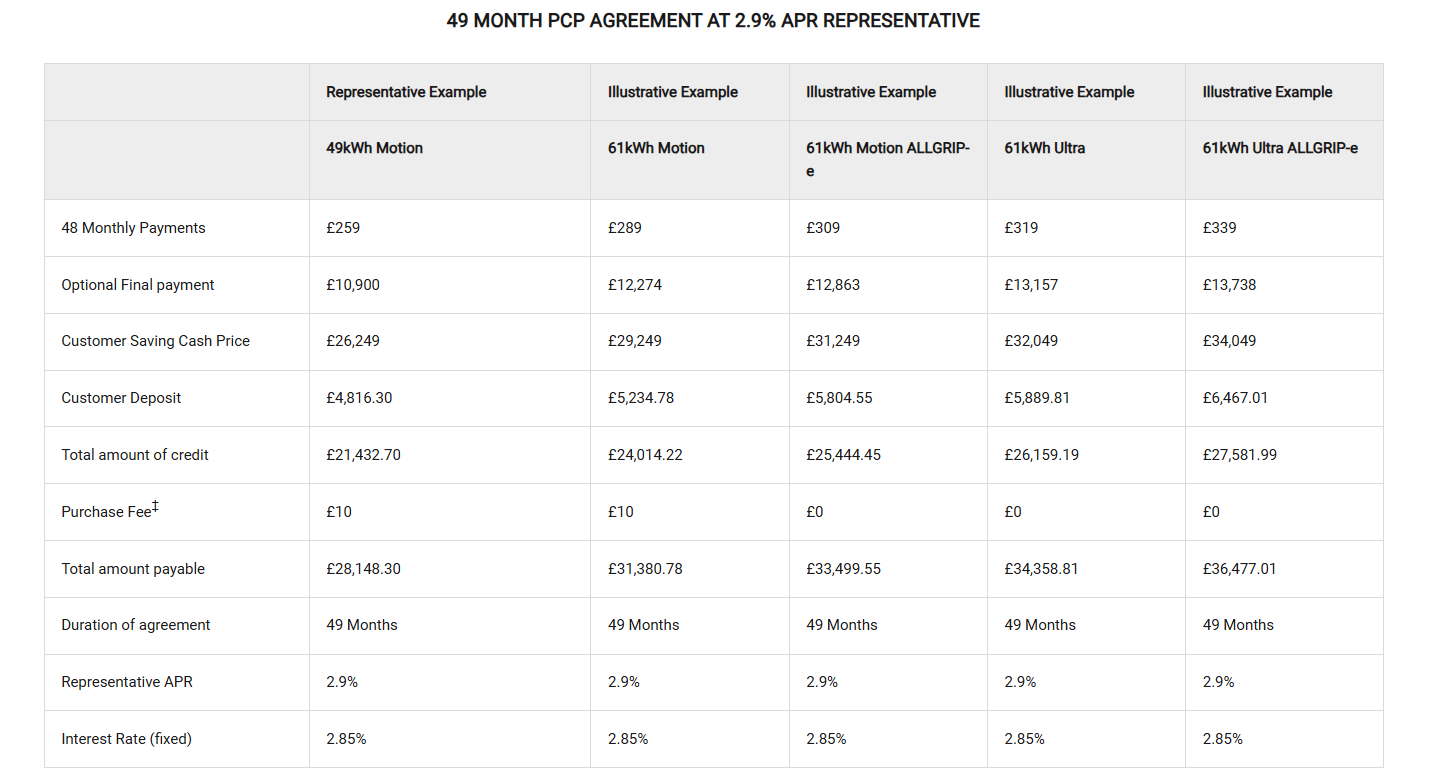Click the 61kWh Ultra ALLGRIP-e model header

coord(1280,148)
